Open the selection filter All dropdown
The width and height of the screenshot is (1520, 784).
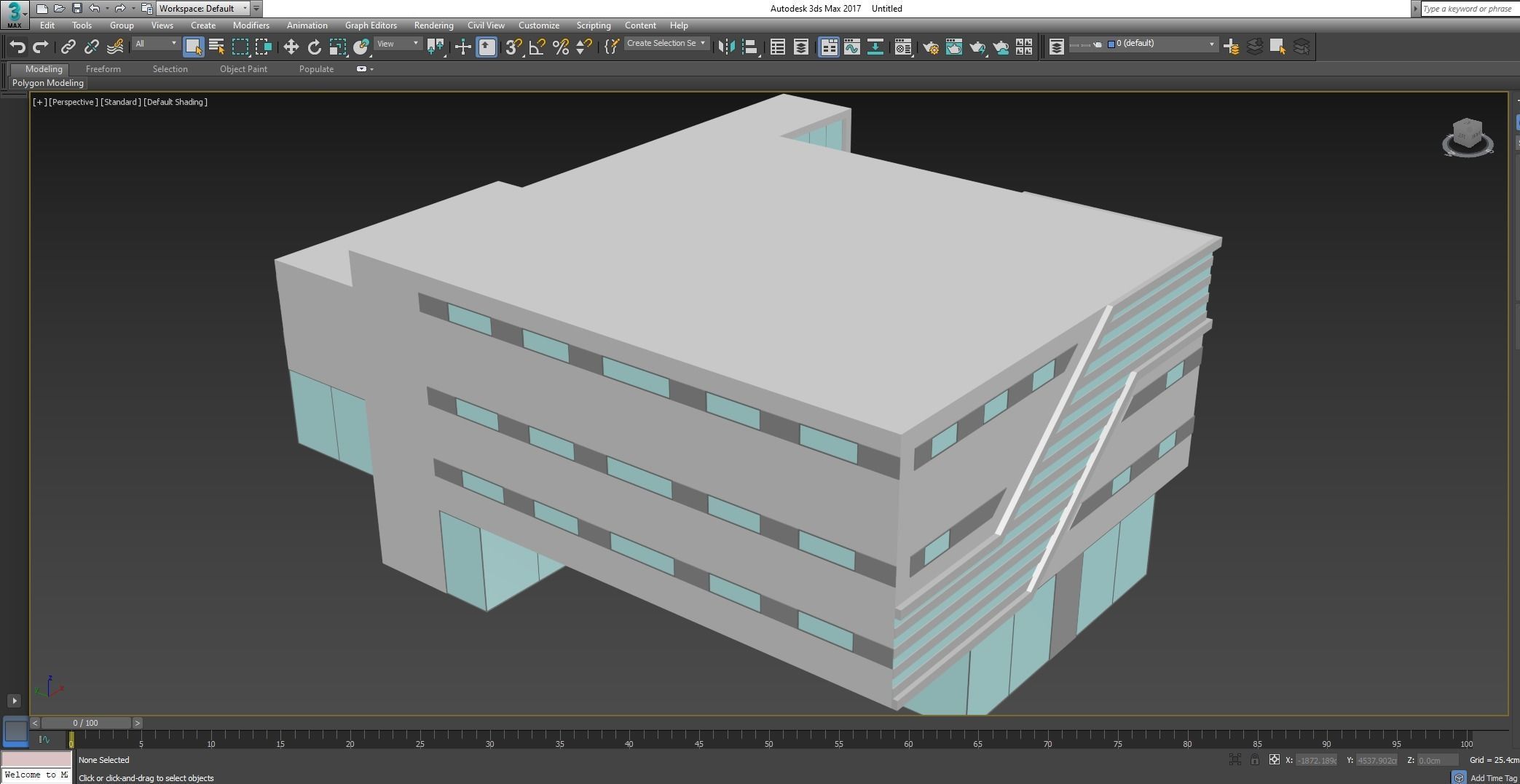coord(156,44)
